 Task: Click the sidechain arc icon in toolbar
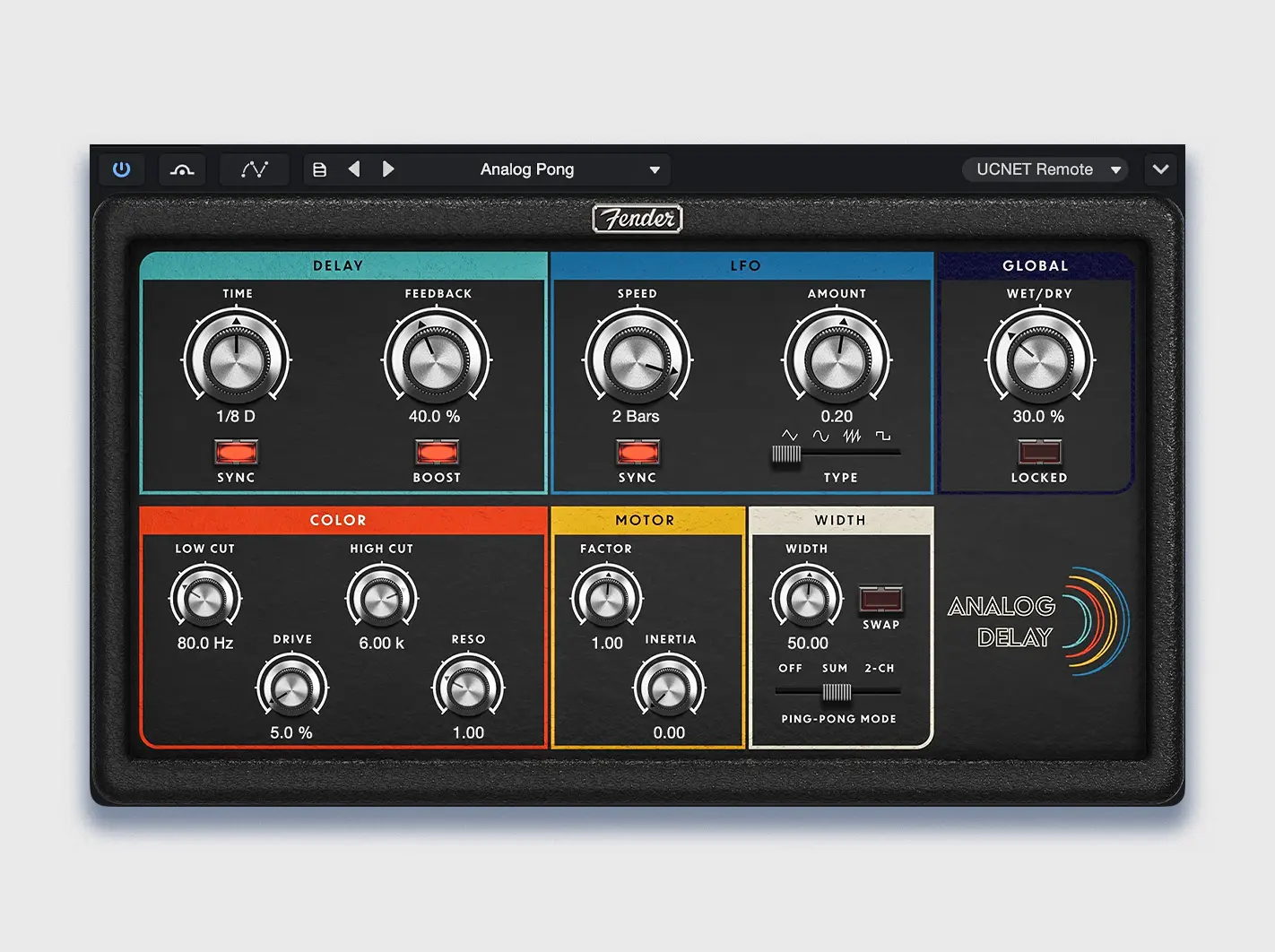[182, 169]
